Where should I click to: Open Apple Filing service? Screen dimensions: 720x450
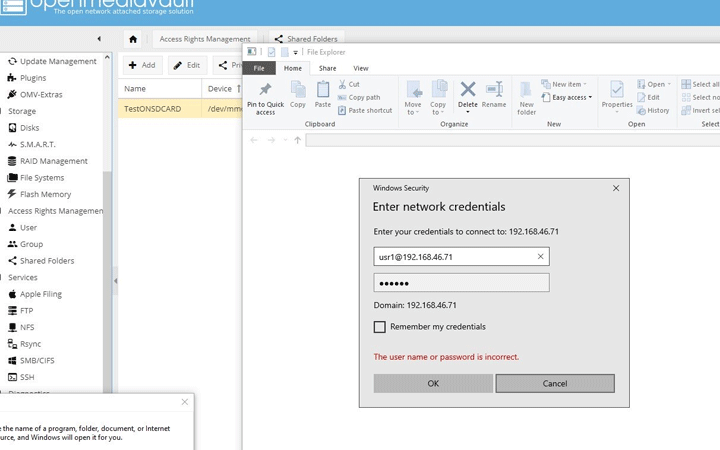35,294
